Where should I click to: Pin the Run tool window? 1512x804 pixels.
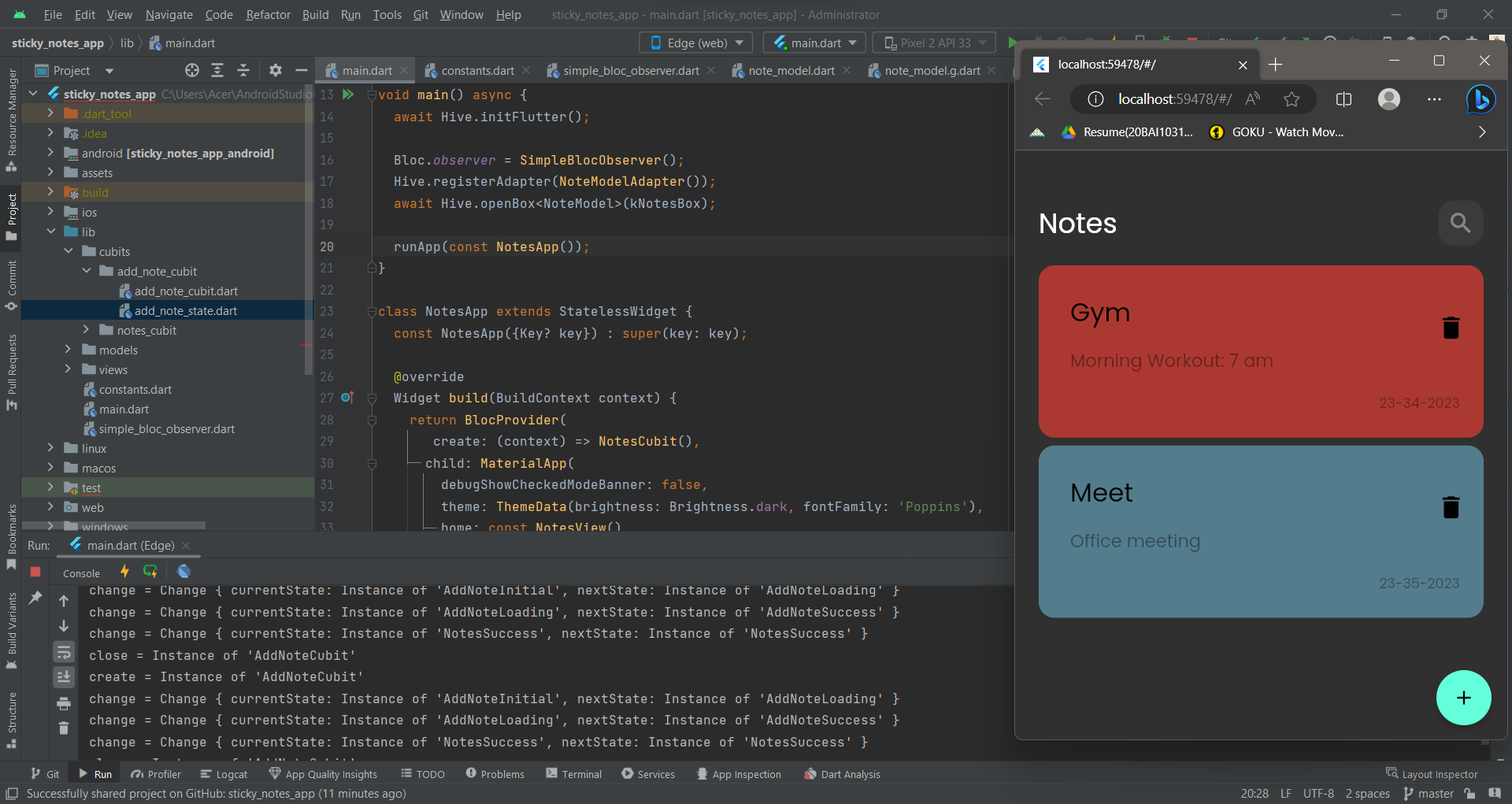36,598
